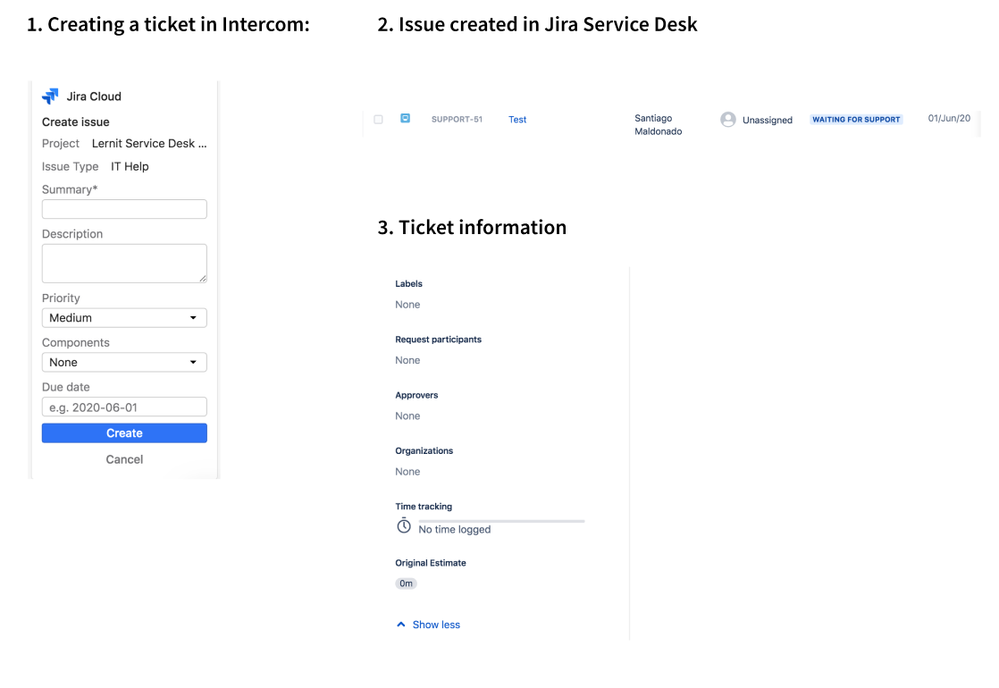This screenshot has height=688, width=999.
Task: Click the SUPPORT-51 issue key
Action: tap(457, 119)
